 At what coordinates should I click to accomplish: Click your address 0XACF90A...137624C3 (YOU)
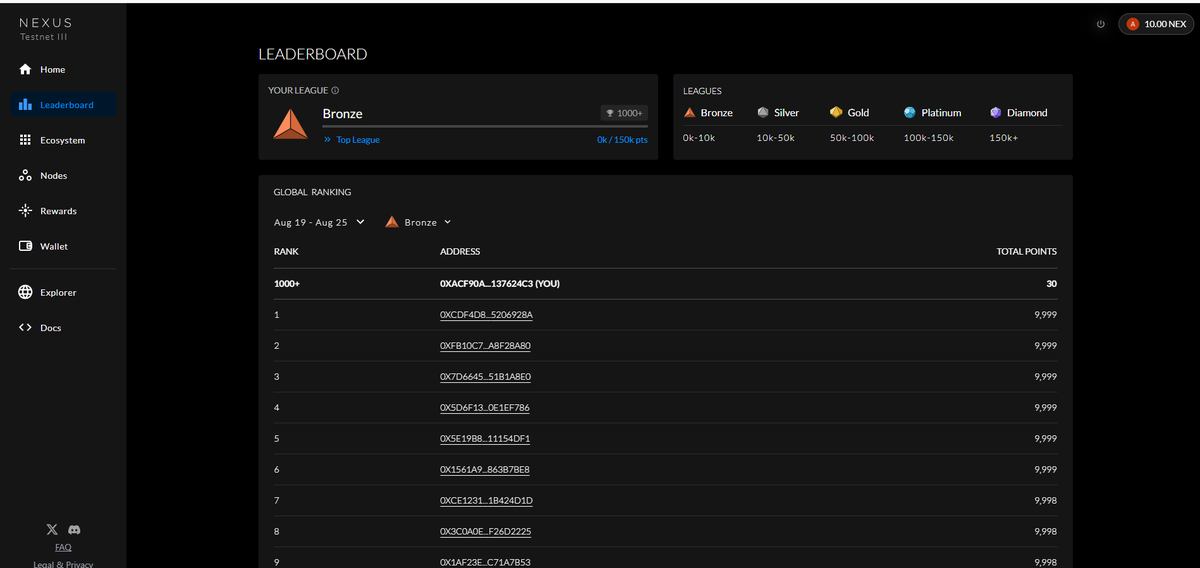[x=500, y=284]
